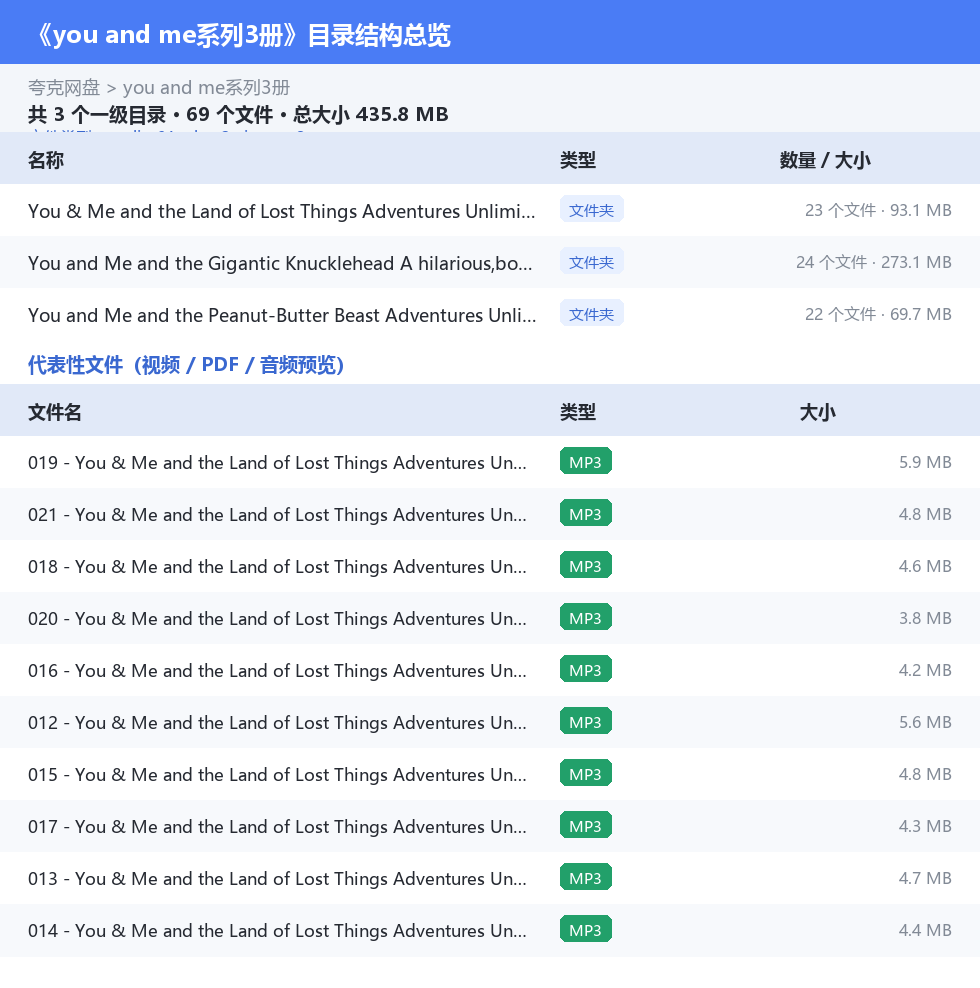Select the file starting with 019

pyautogui.click(x=490, y=462)
